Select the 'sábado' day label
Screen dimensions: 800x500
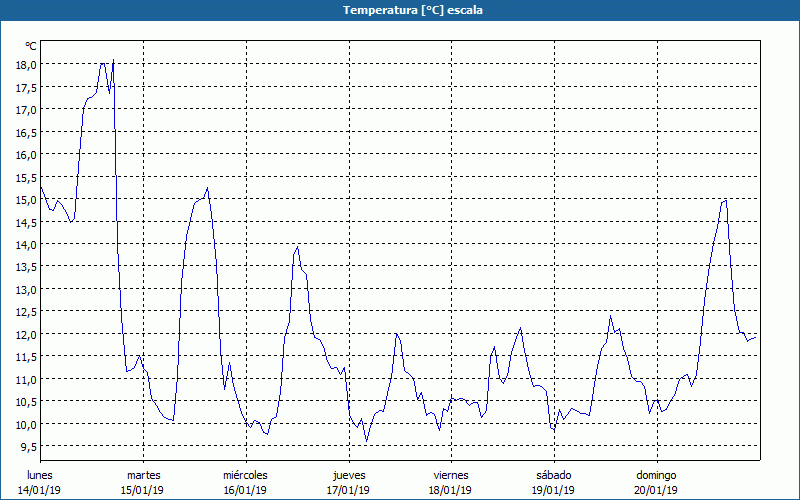click(554, 475)
